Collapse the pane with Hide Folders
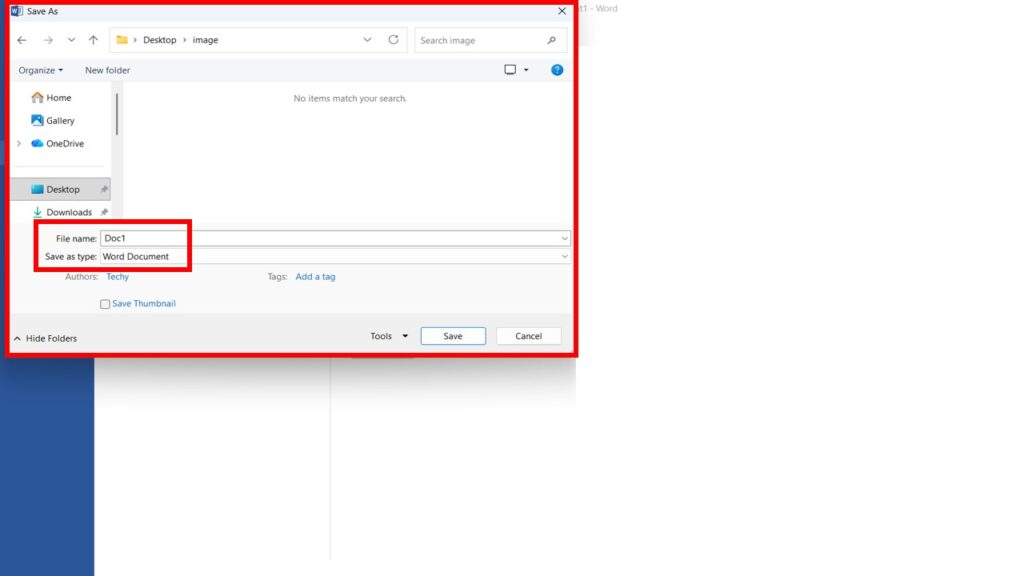 point(45,338)
